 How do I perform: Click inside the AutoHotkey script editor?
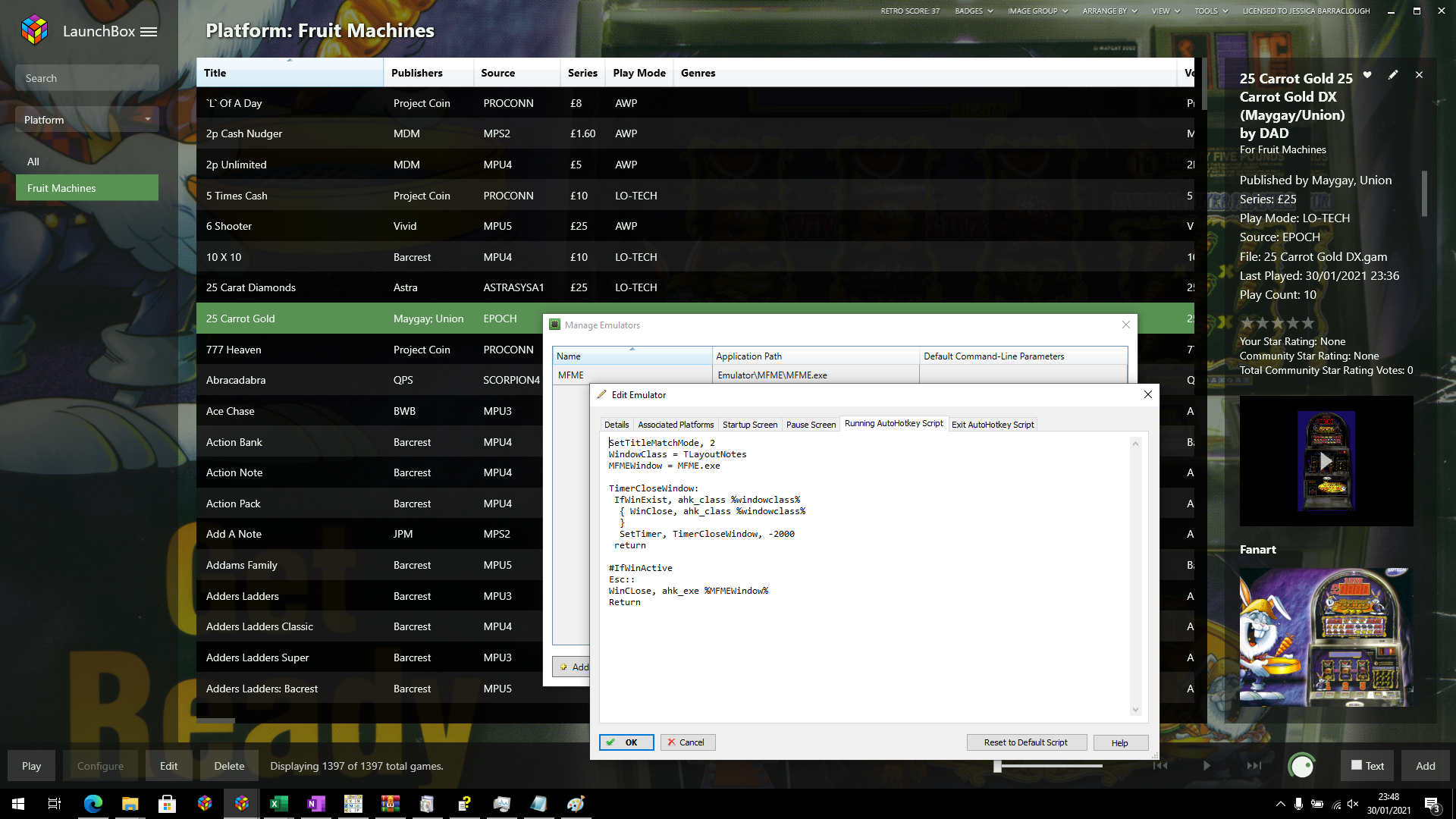tap(864, 576)
